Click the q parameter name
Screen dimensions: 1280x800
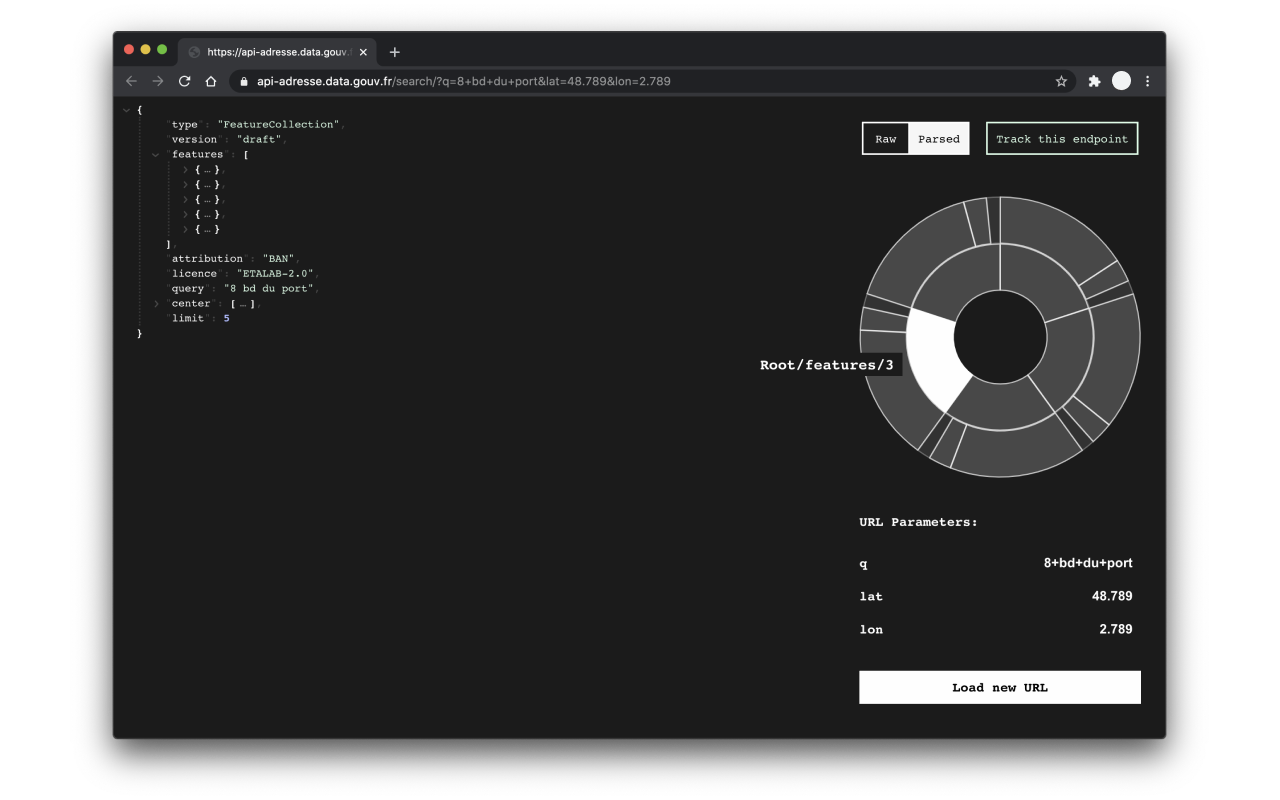pos(863,565)
